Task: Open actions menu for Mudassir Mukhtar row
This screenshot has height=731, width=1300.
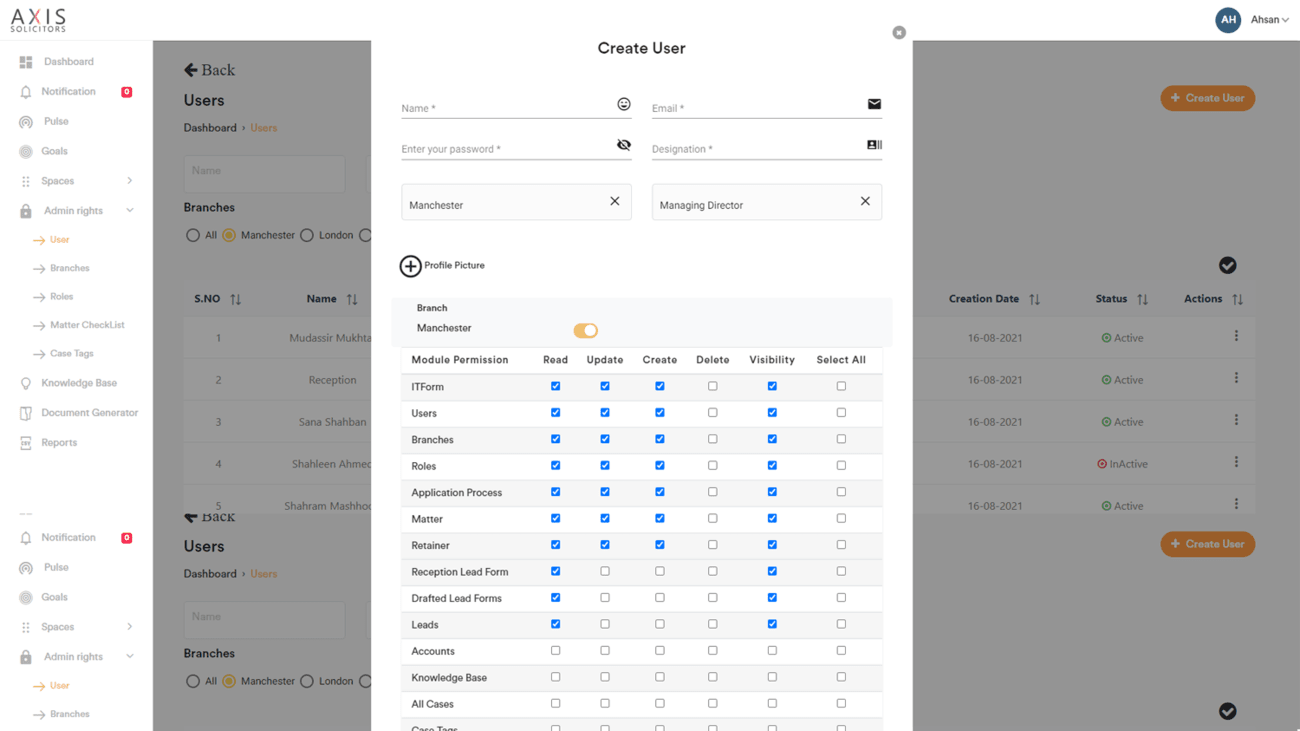Action: tap(1236, 337)
